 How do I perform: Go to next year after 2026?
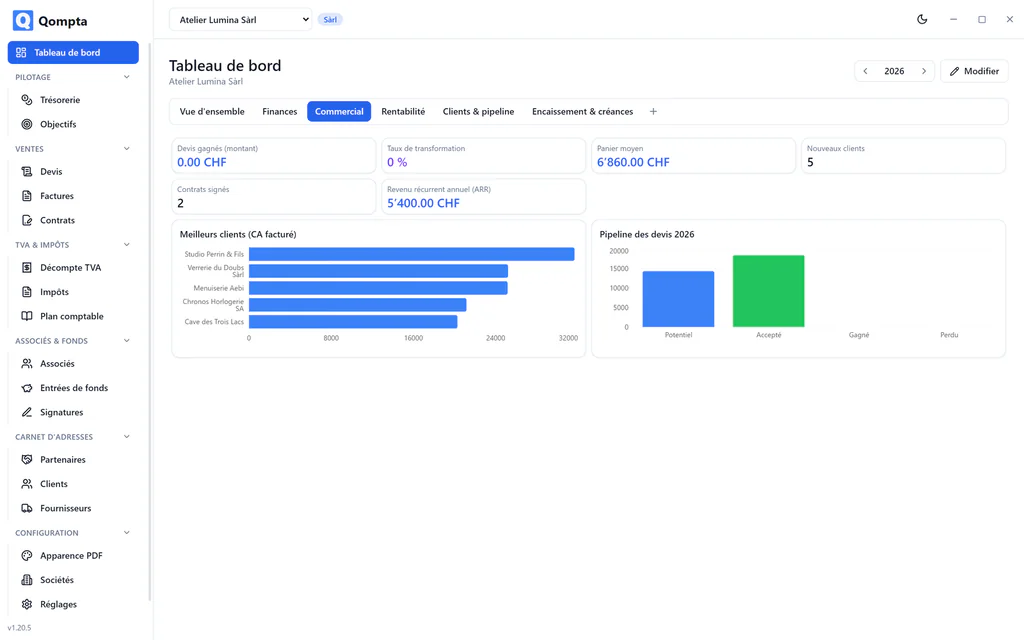tap(924, 71)
